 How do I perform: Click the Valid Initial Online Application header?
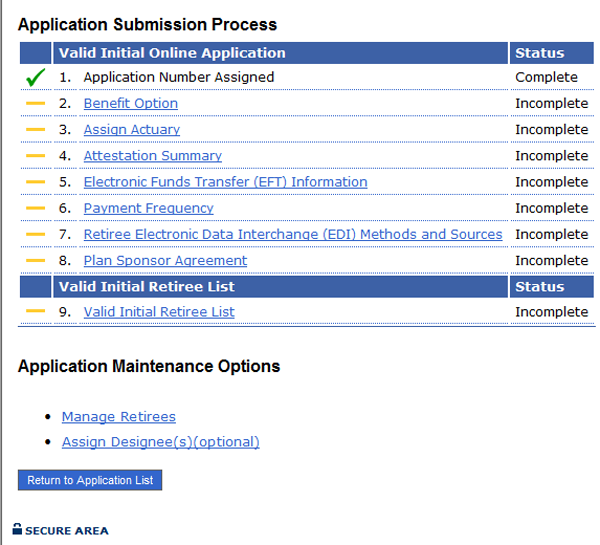point(172,53)
